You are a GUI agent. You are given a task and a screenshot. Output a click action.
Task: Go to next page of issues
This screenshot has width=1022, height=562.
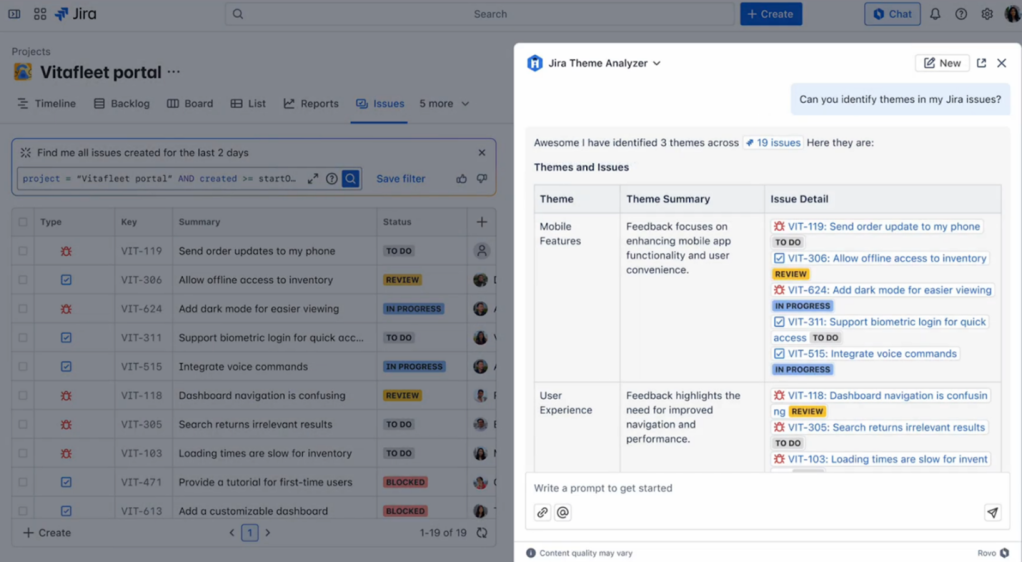tap(267, 533)
